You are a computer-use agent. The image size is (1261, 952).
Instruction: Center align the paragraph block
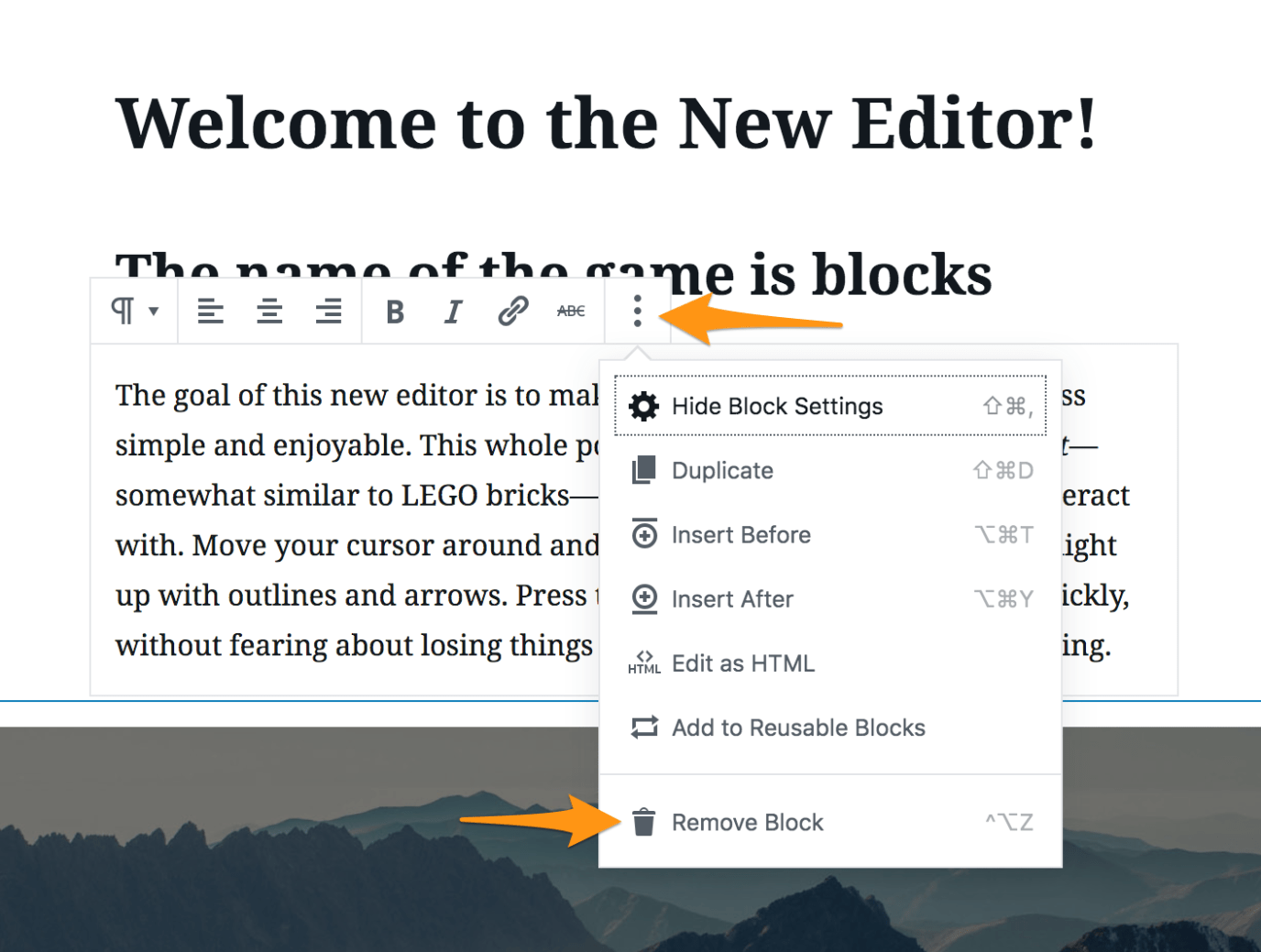269,311
